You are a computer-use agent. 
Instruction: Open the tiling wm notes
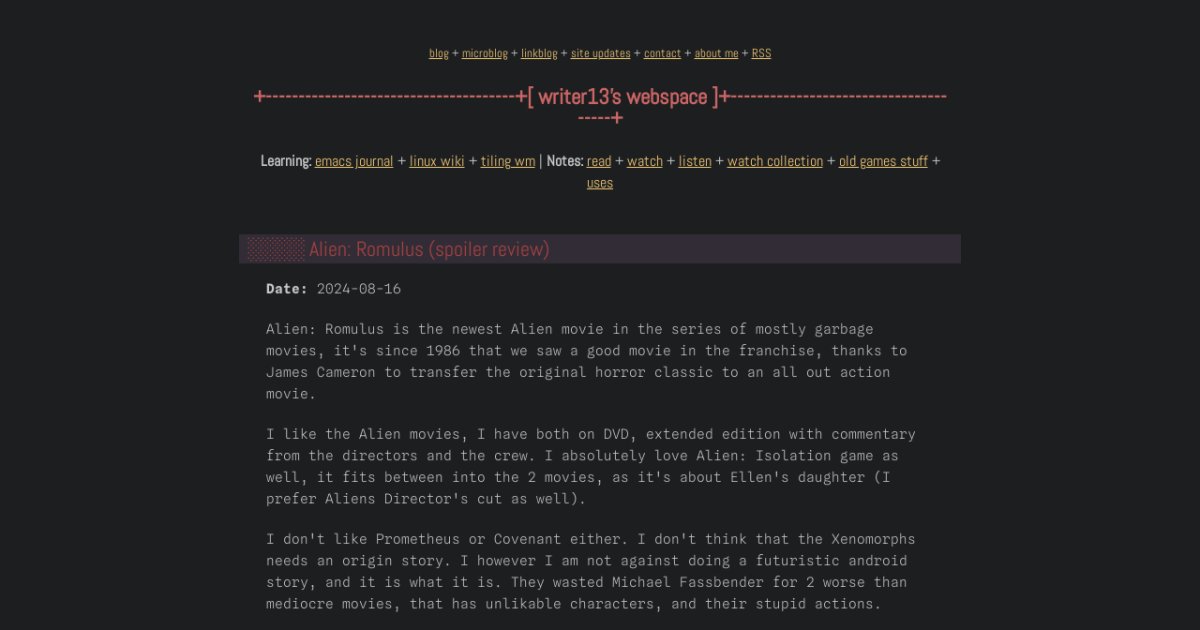(508, 161)
